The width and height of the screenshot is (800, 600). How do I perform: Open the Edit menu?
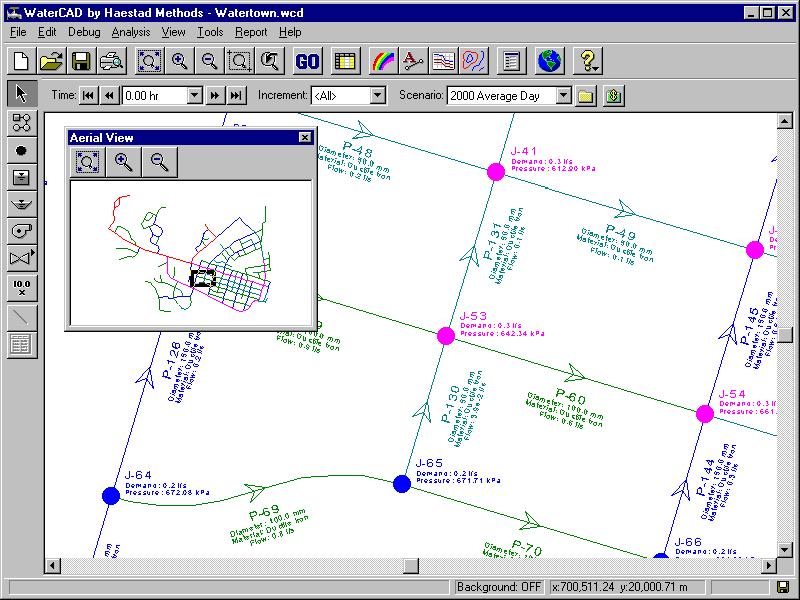(47, 32)
